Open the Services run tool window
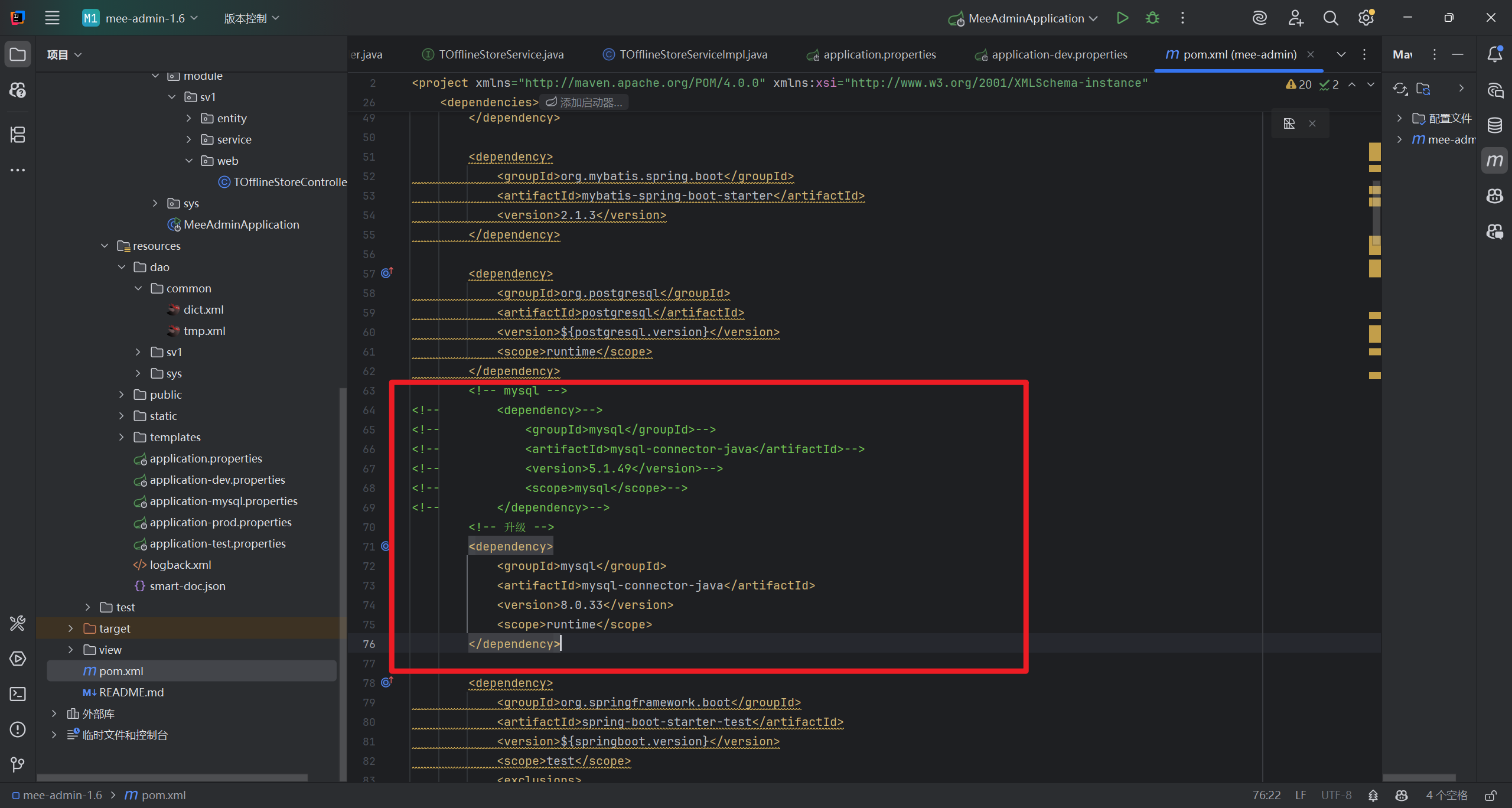This screenshot has height=808, width=1512. coord(18,659)
